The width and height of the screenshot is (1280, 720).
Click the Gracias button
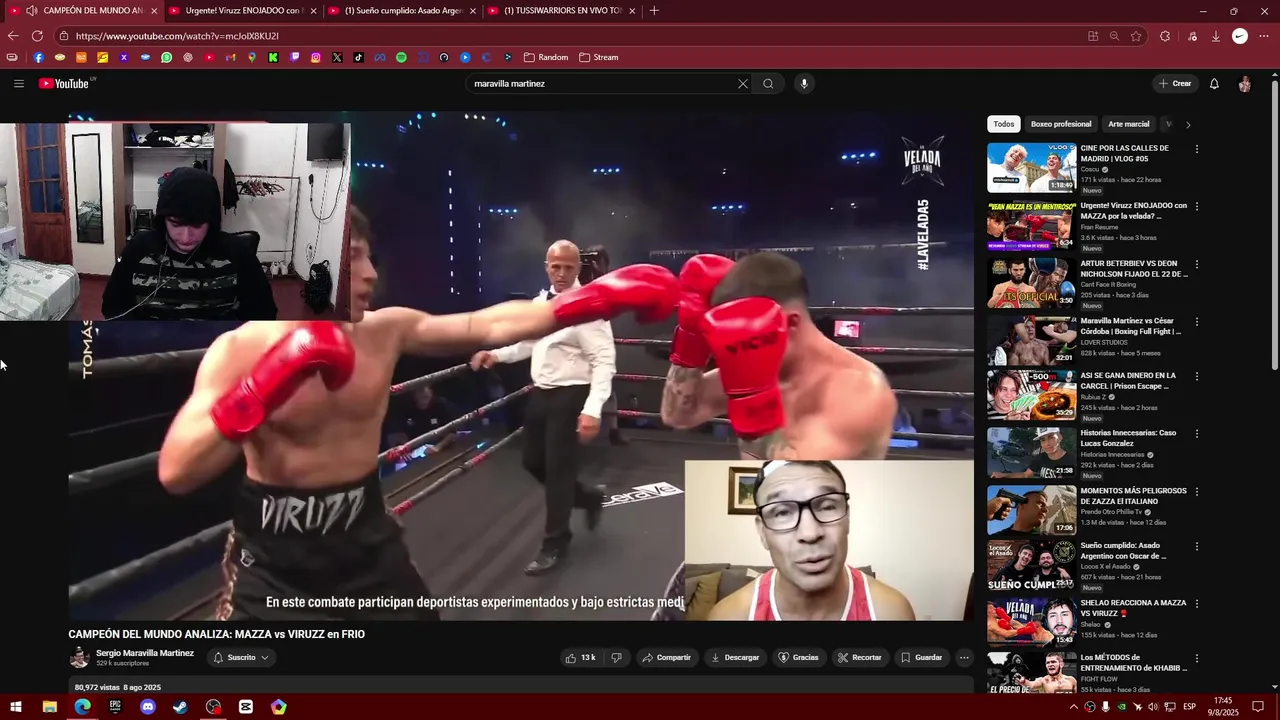(798, 657)
